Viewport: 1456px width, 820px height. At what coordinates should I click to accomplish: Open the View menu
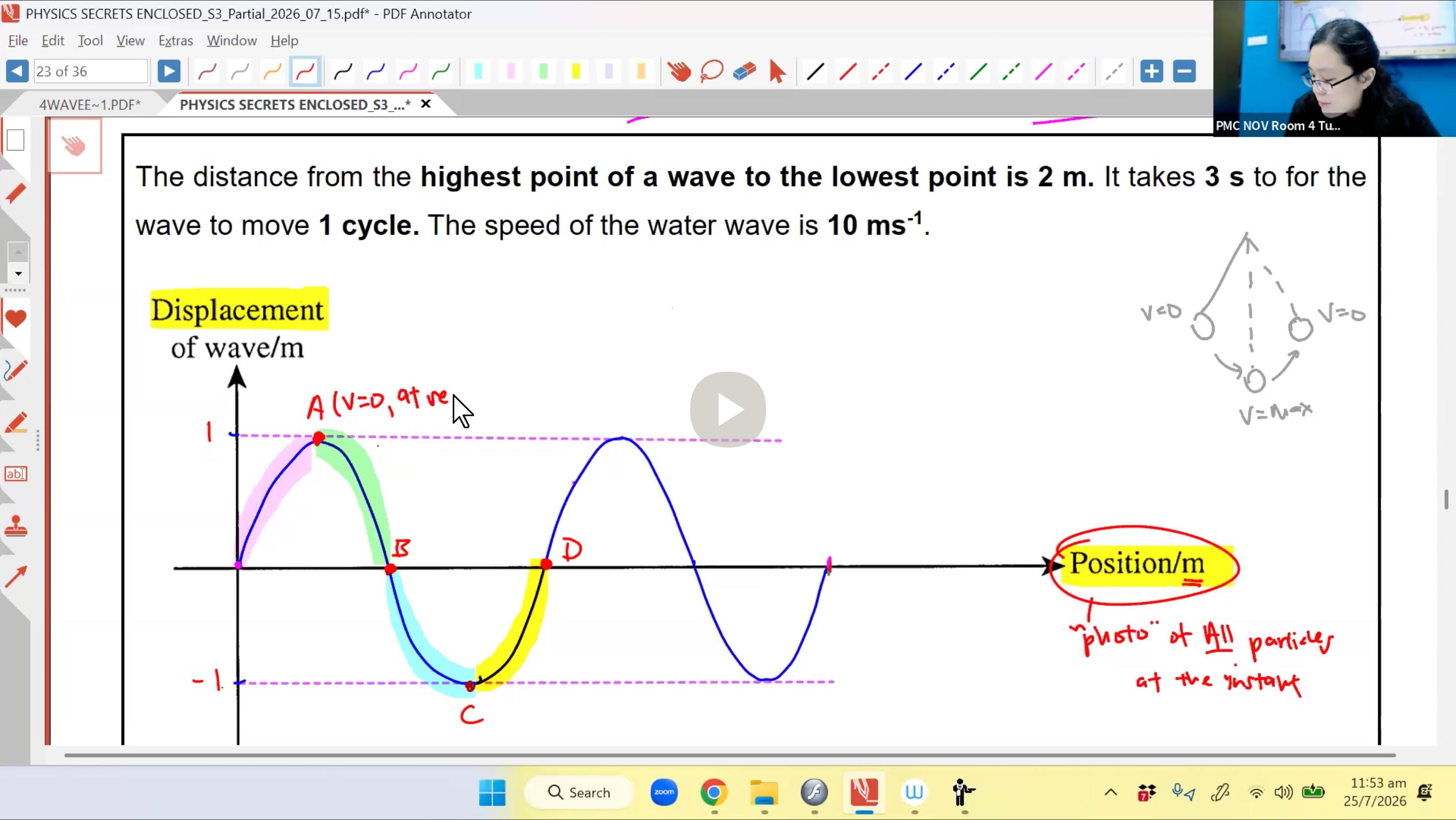point(131,41)
